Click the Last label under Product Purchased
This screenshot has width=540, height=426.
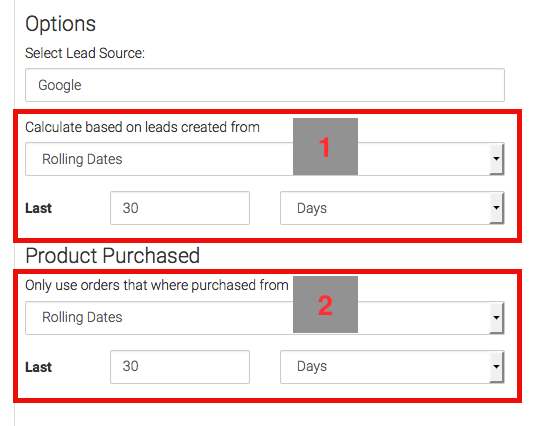tap(39, 367)
